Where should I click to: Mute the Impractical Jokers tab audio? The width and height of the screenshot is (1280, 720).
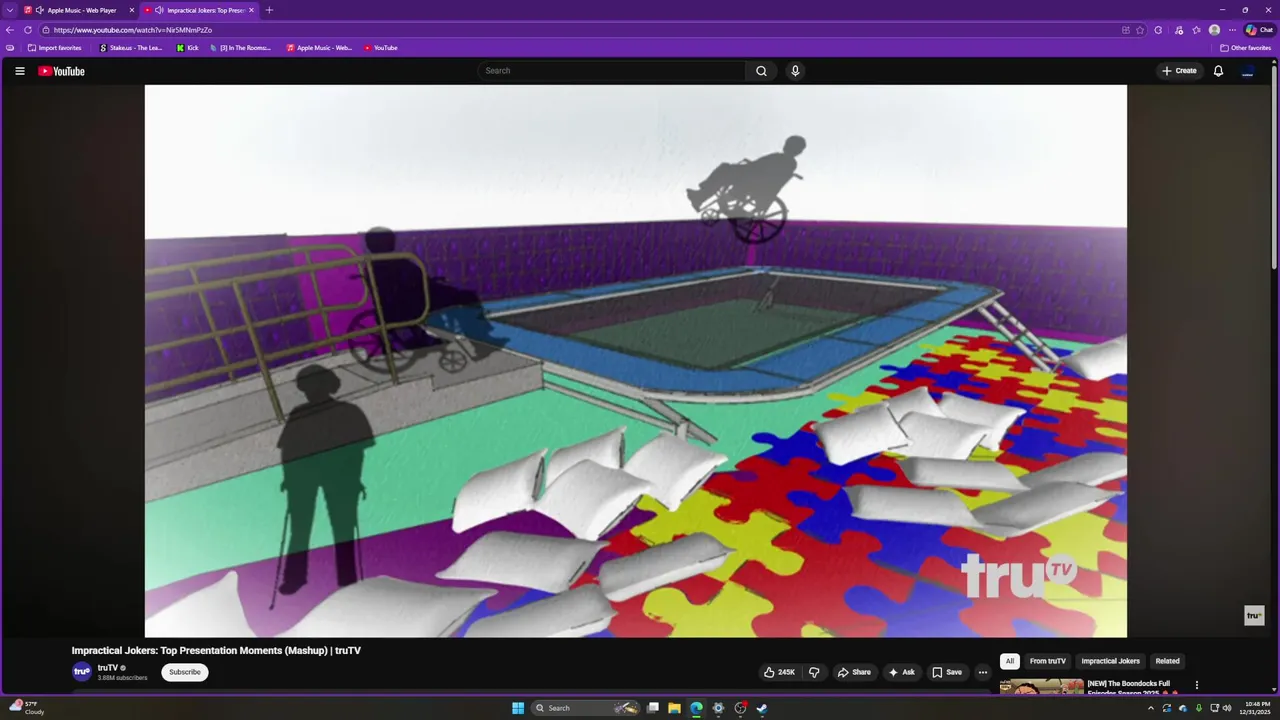click(159, 10)
